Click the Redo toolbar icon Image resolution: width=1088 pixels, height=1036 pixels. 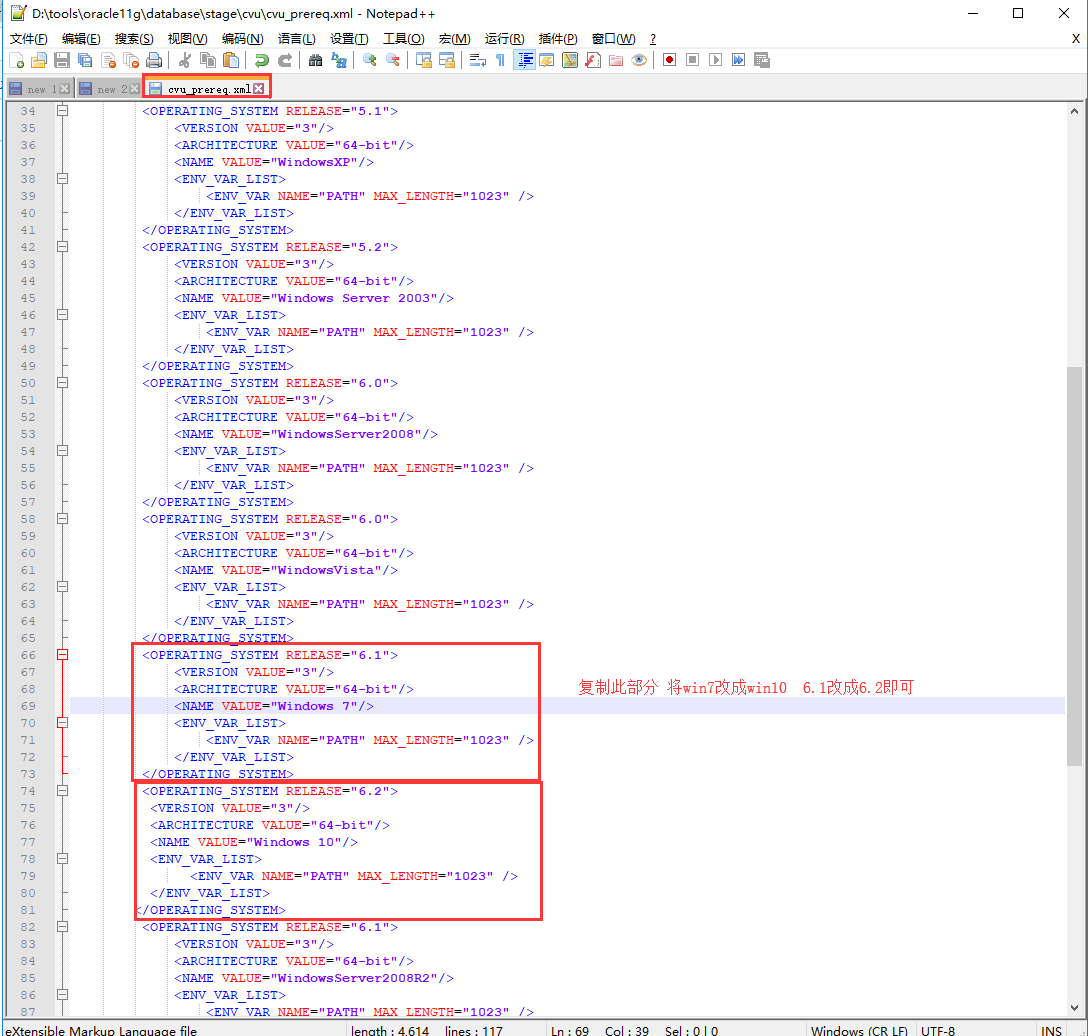point(284,60)
